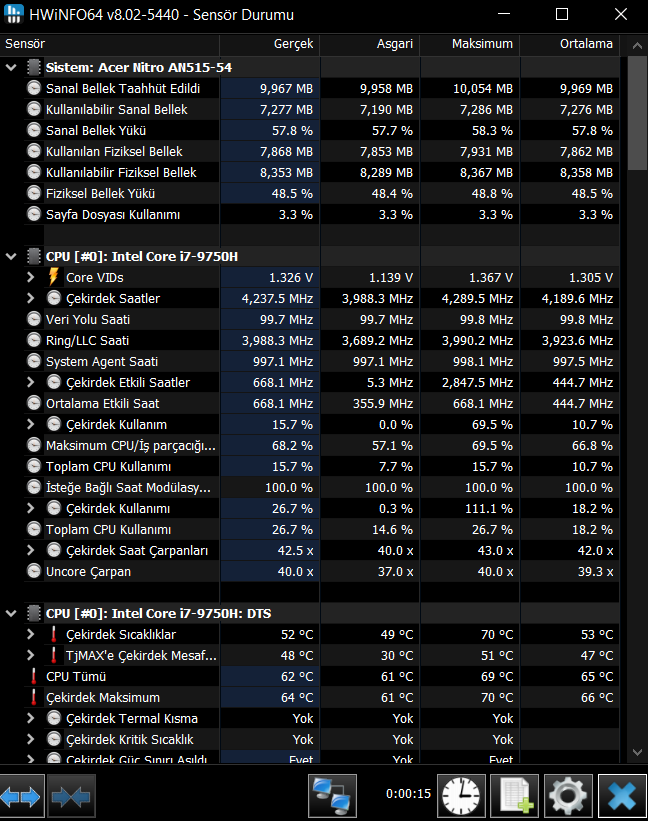Screen dimensions: 648x821
Task: Collapse the CPU i7-9750H: DTS group
Action: click(x=11, y=614)
